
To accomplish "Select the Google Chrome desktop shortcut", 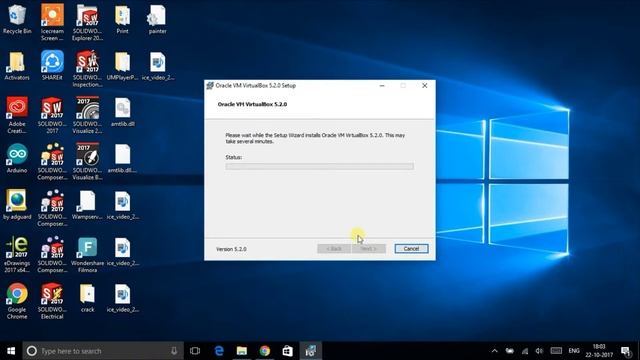I will pos(17,301).
